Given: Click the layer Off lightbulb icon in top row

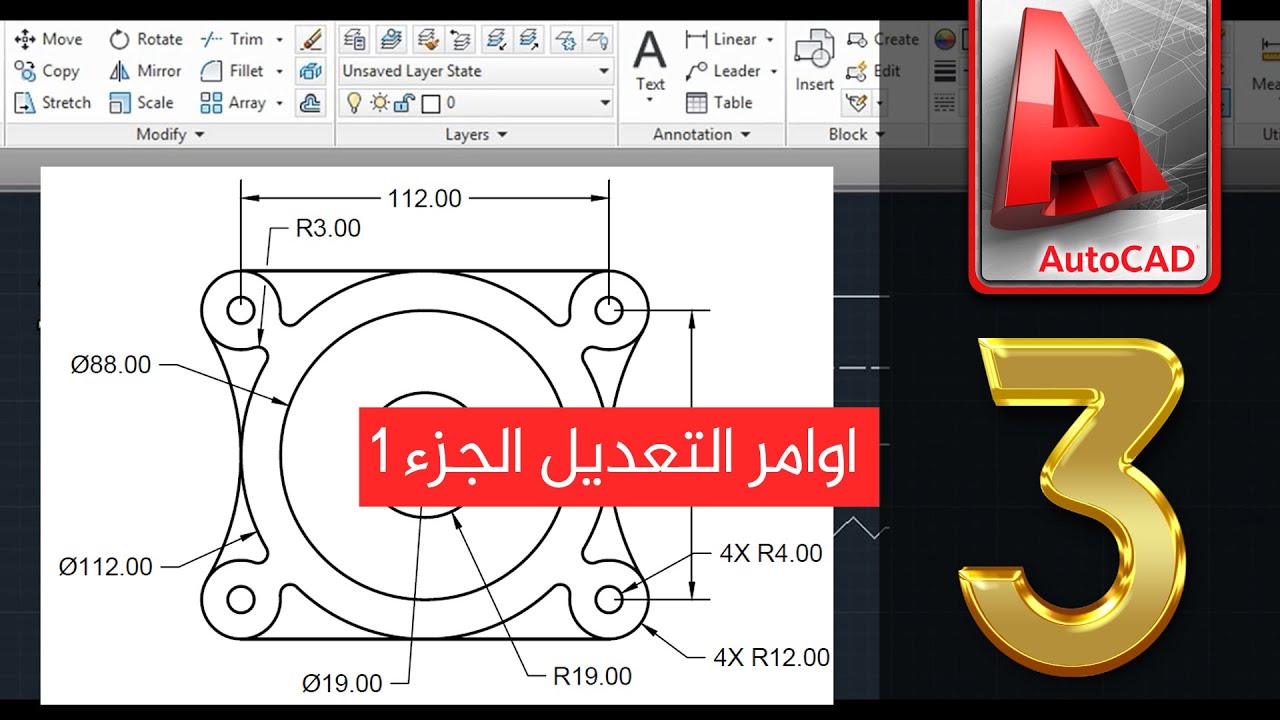Looking at the screenshot, I should click(x=598, y=39).
